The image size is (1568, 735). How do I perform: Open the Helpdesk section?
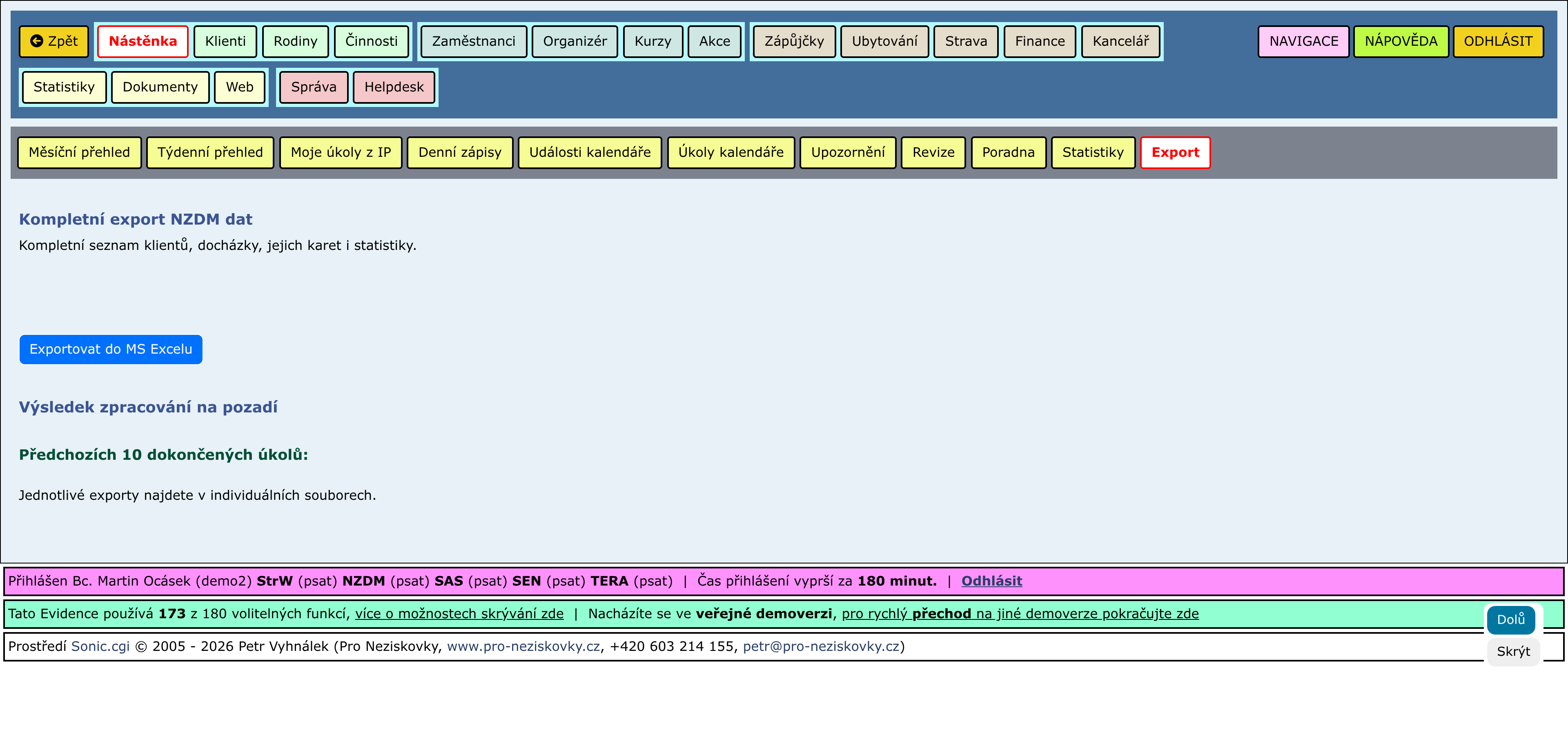point(393,87)
